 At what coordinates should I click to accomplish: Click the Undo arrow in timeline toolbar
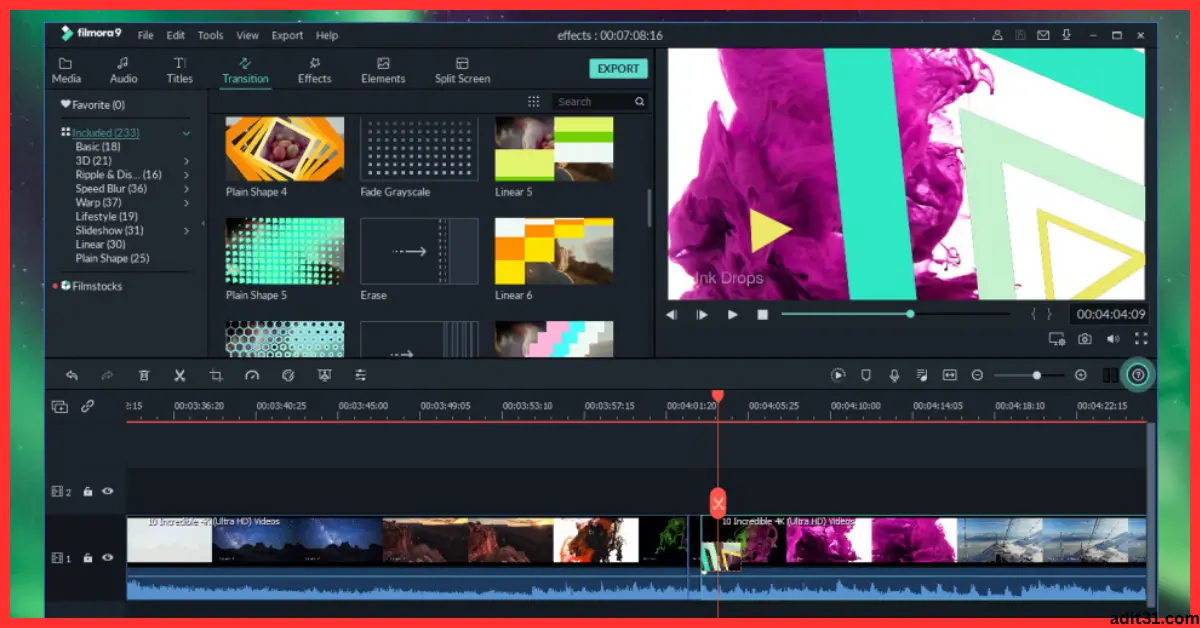point(72,375)
